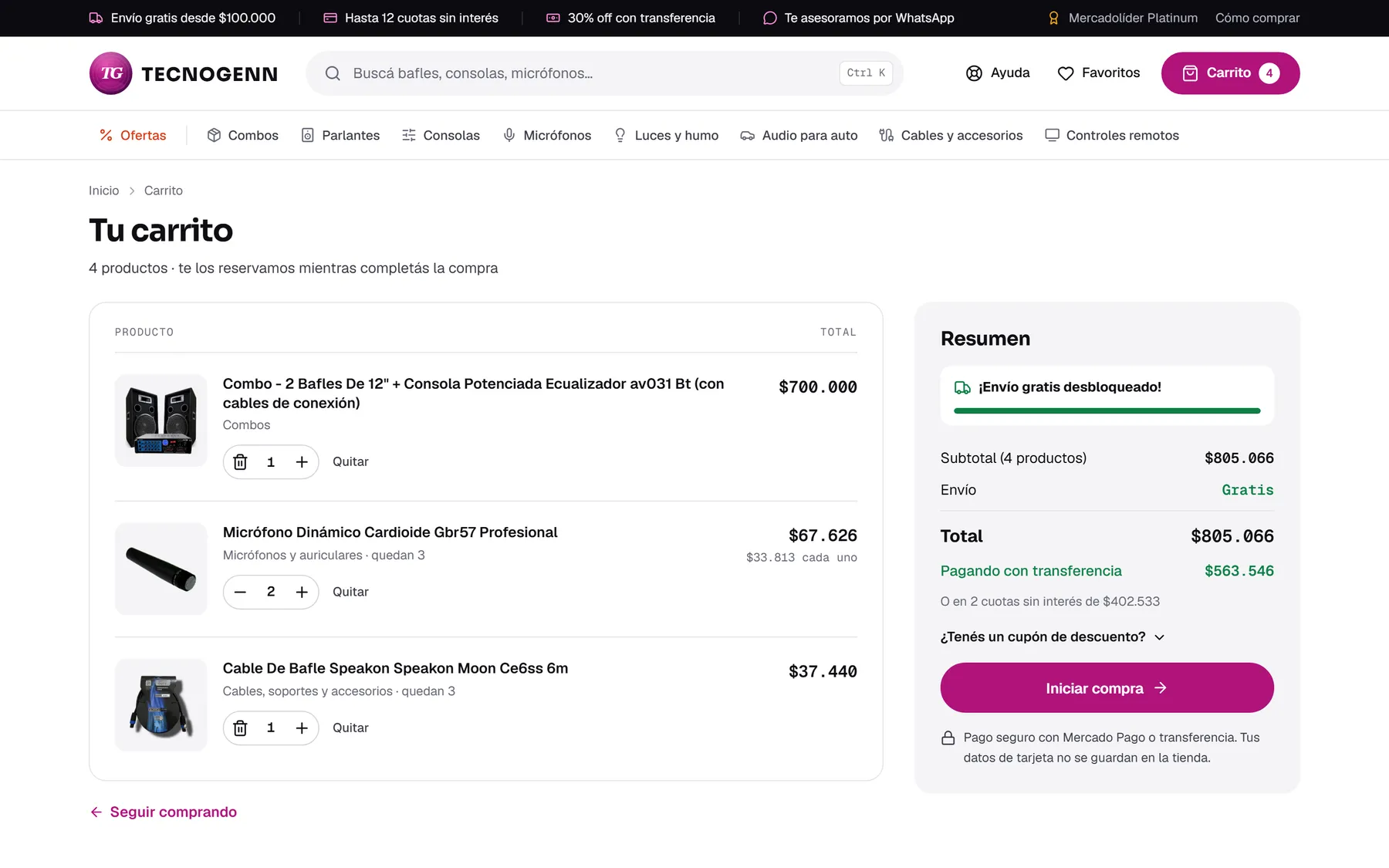Click the left arrow beside Seguir comprando

coord(96,812)
